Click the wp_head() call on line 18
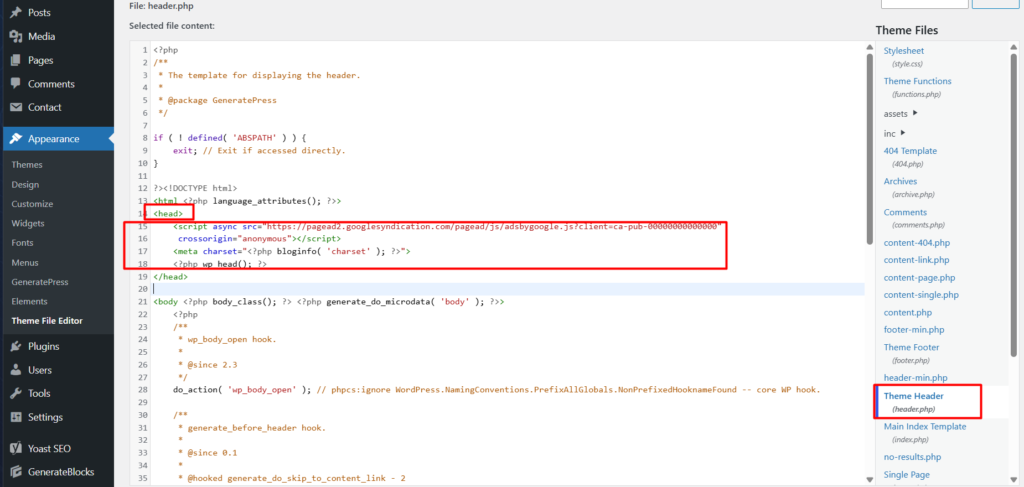The image size is (1024, 487). coord(228,264)
